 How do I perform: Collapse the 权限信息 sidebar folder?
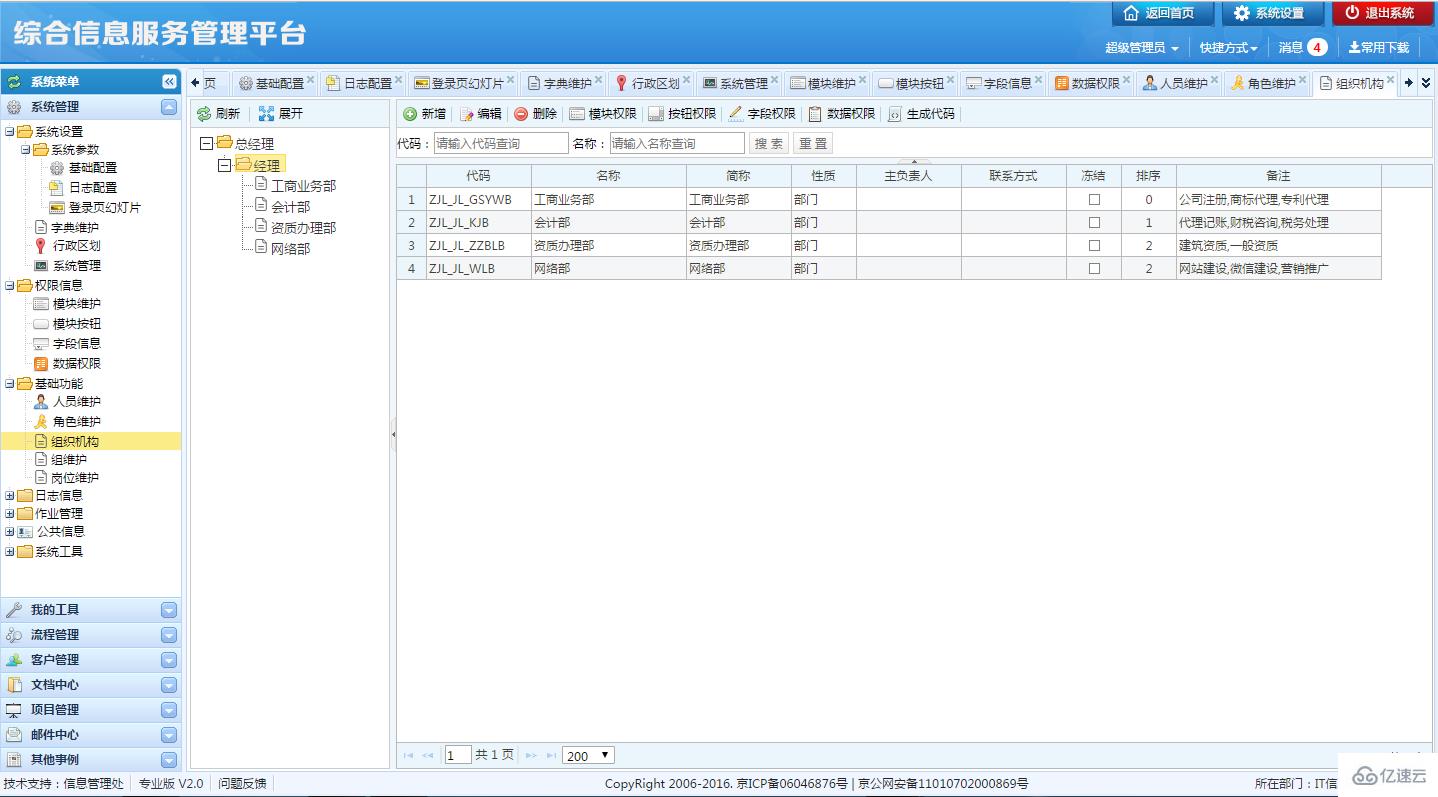click(9, 286)
